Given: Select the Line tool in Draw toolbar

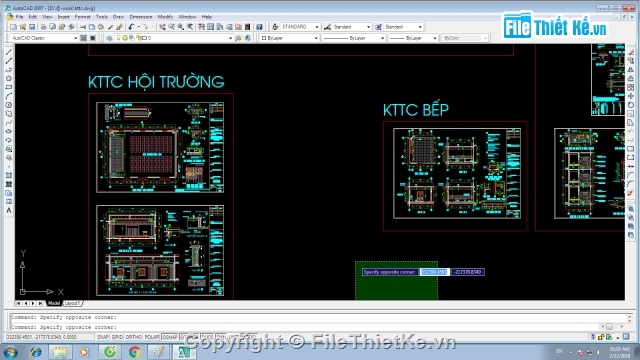Looking at the screenshot, I should (9, 52).
